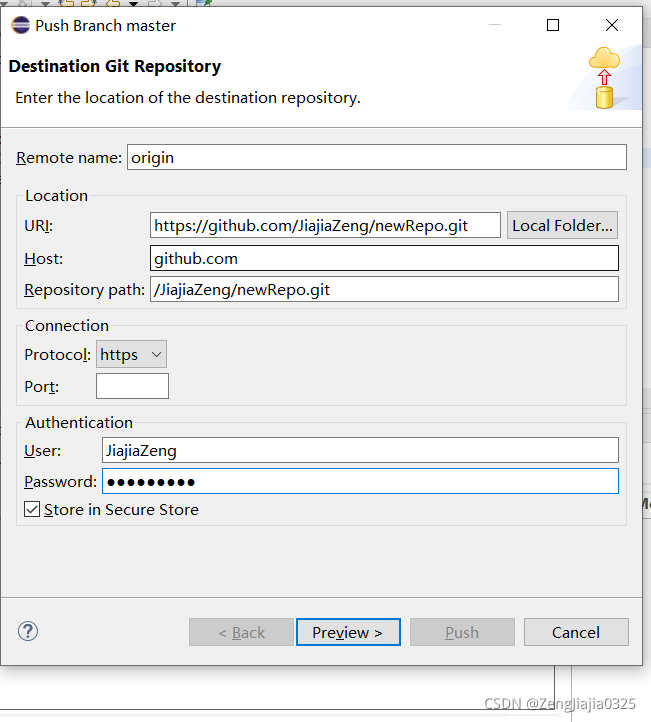The image size is (651, 722).
Task: Click the disabled < Back button
Action: point(241,632)
